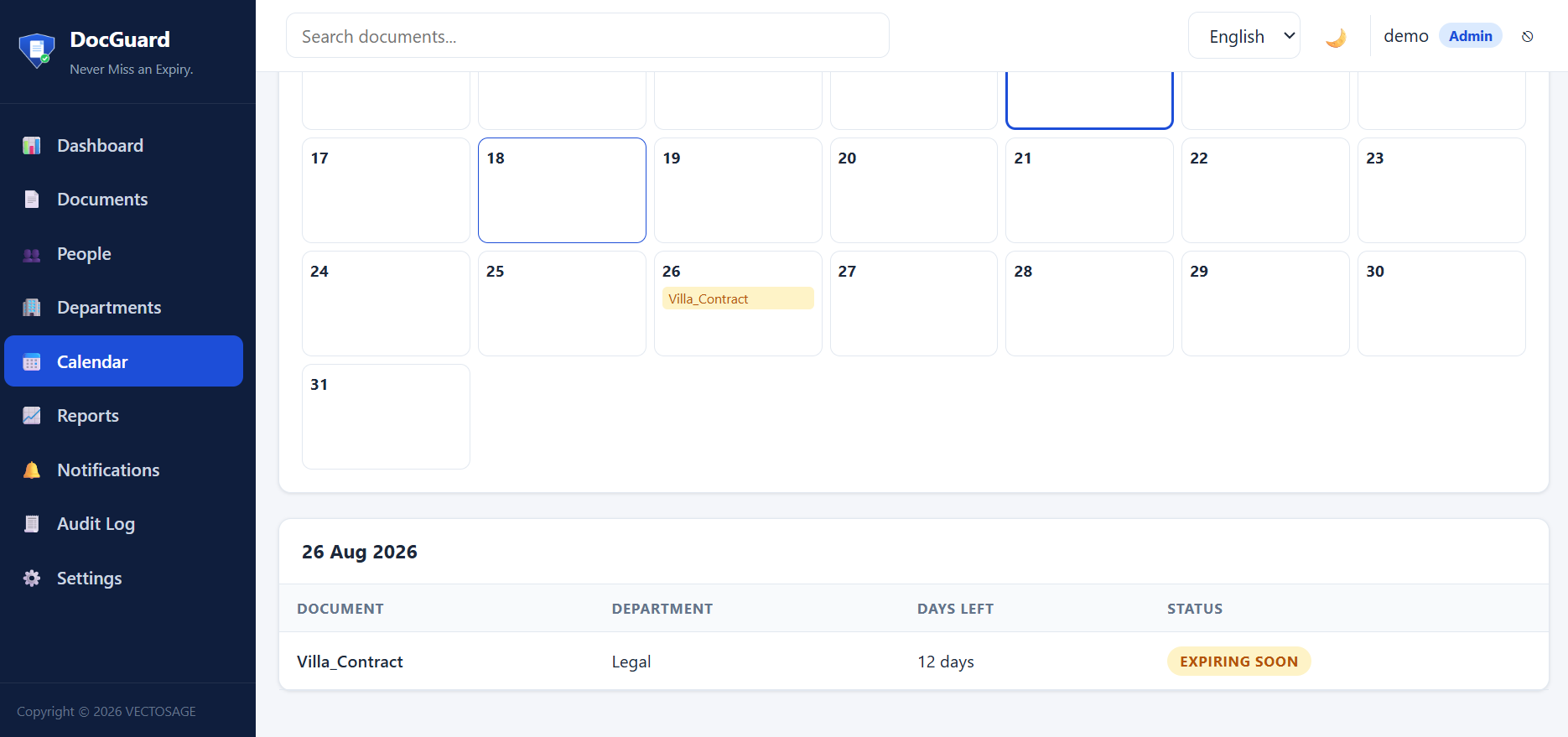Focus the Search documents field
Image resolution: width=1568 pixels, height=737 pixels.
tap(588, 36)
